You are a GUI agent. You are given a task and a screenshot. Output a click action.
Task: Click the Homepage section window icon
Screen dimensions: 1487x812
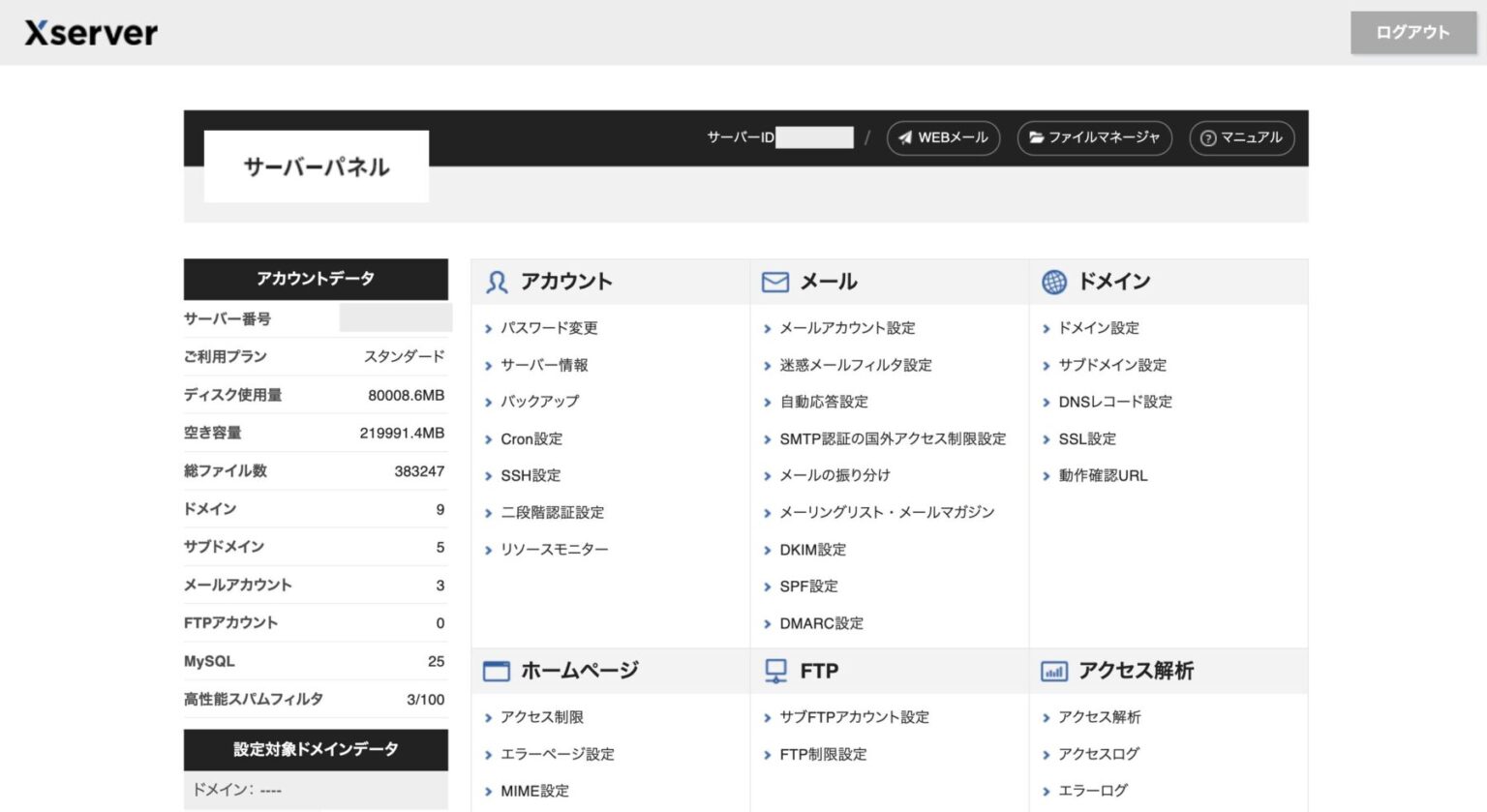[x=496, y=671]
